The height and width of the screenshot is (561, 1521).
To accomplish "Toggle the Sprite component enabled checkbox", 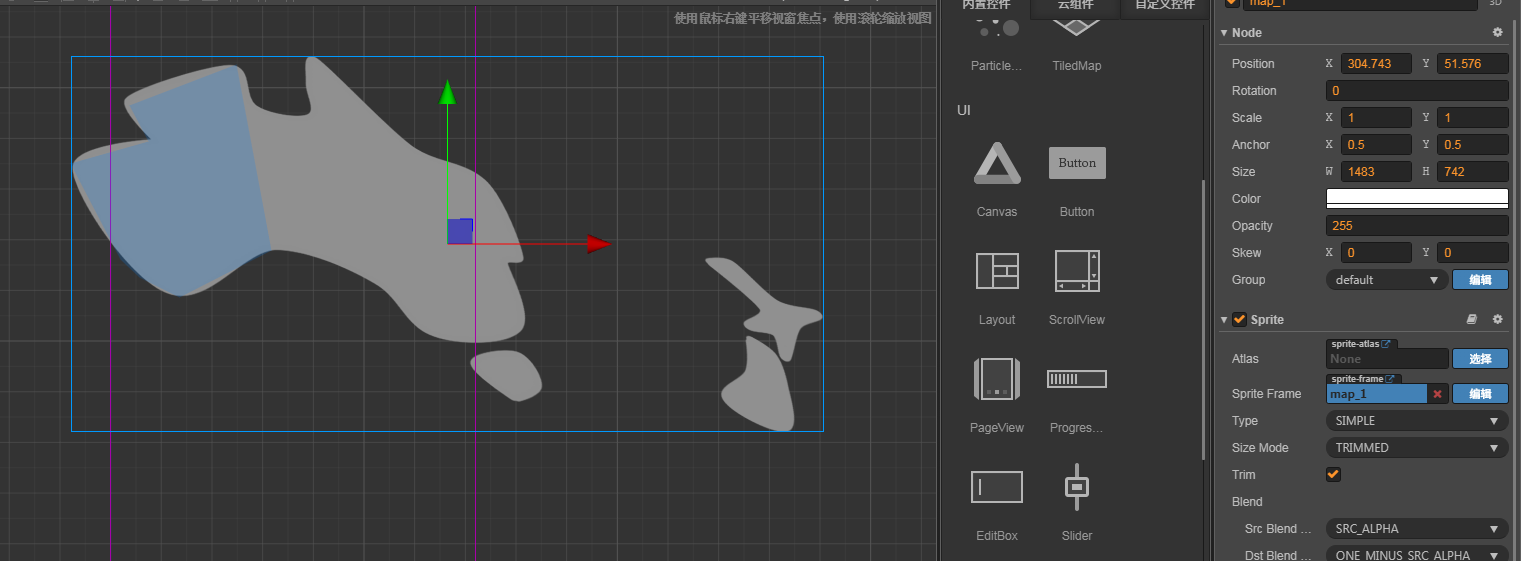I will pos(1240,319).
